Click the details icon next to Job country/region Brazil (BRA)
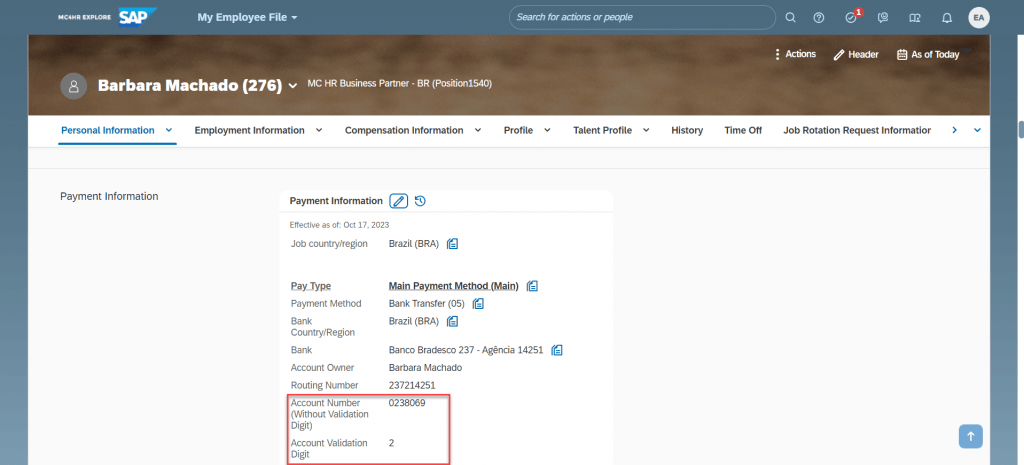The image size is (1024, 465). pyautogui.click(x=453, y=244)
